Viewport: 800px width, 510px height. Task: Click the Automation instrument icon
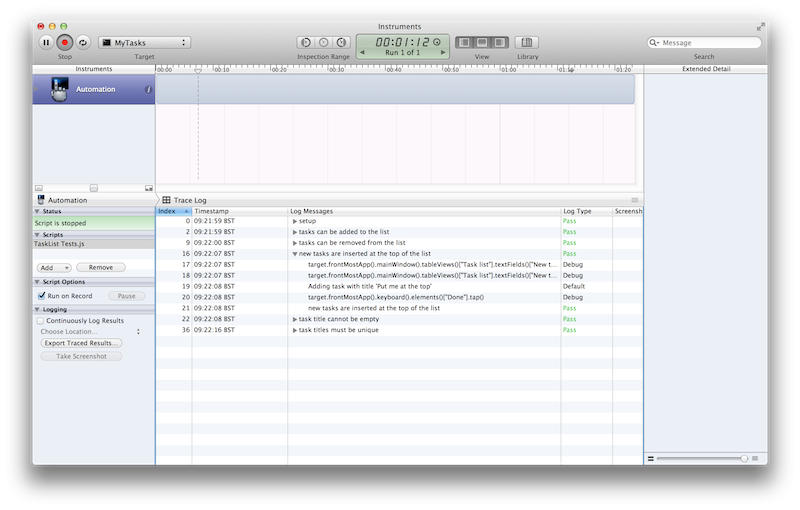pyautogui.click(x=60, y=89)
